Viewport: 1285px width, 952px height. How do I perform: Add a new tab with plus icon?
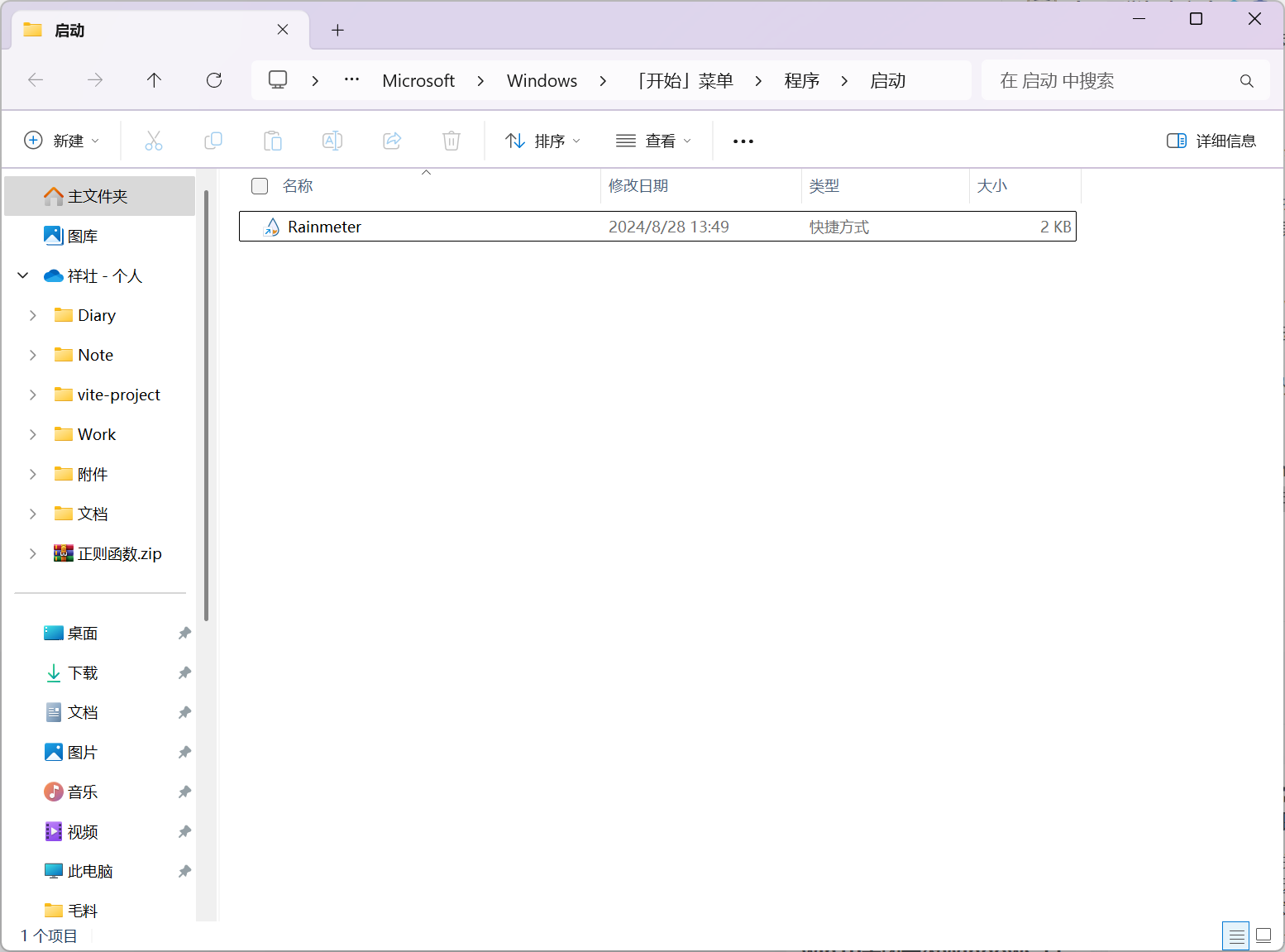point(337,31)
